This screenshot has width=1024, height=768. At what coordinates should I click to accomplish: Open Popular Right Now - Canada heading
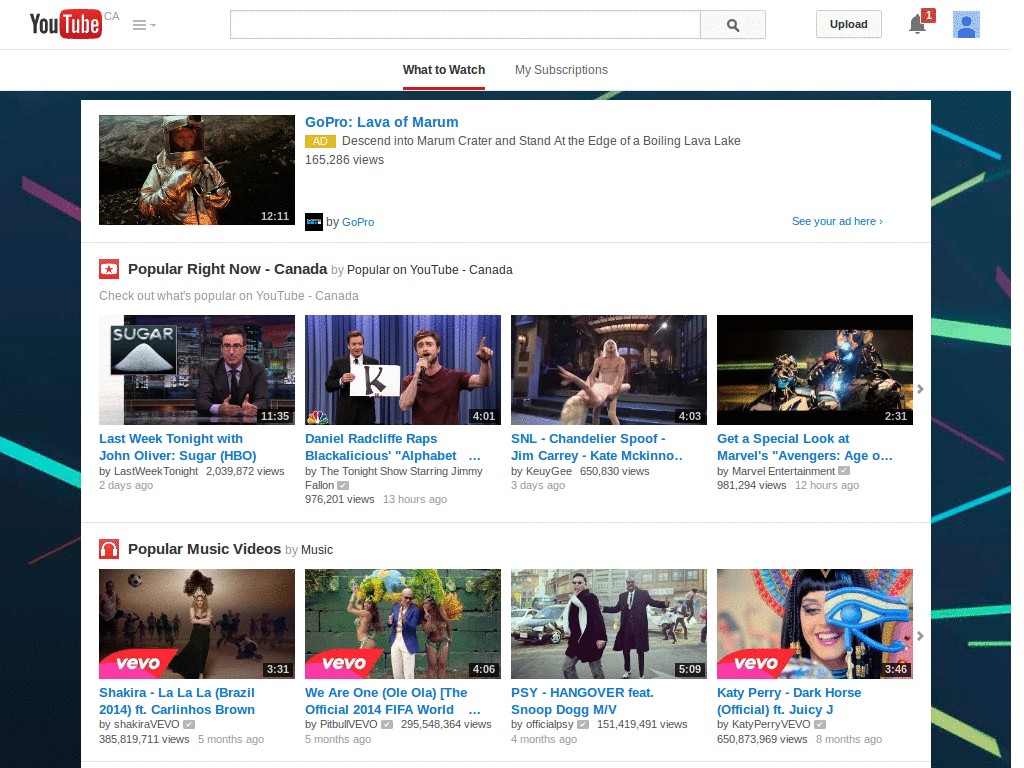pyautogui.click(x=227, y=269)
